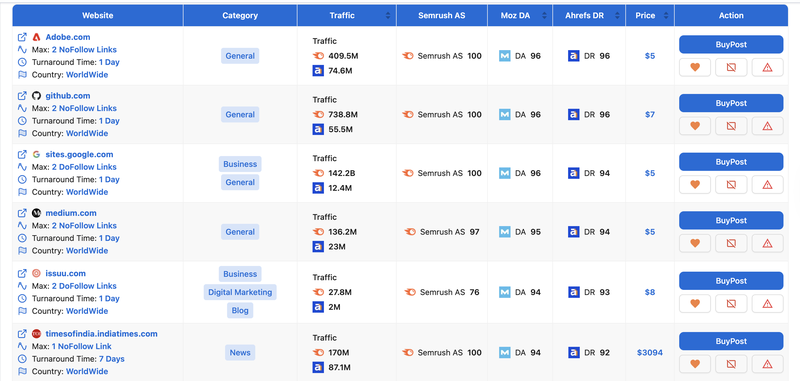Click the $7 price for github.com
Screen dimensions: 800x381
(x=649, y=114)
